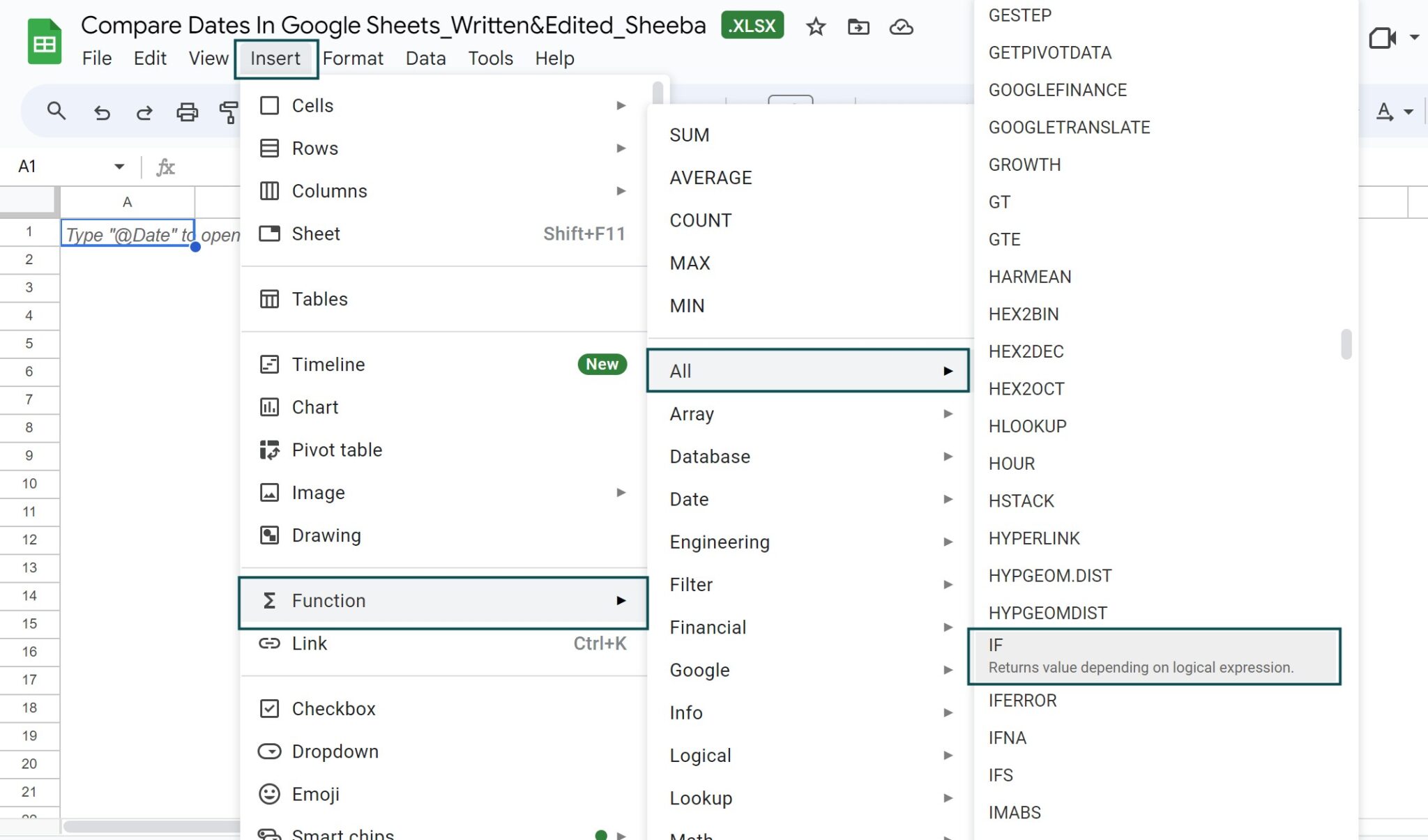Select the IFERROR function
Image resolution: width=1428 pixels, height=840 pixels.
click(x=1157, y=700)
